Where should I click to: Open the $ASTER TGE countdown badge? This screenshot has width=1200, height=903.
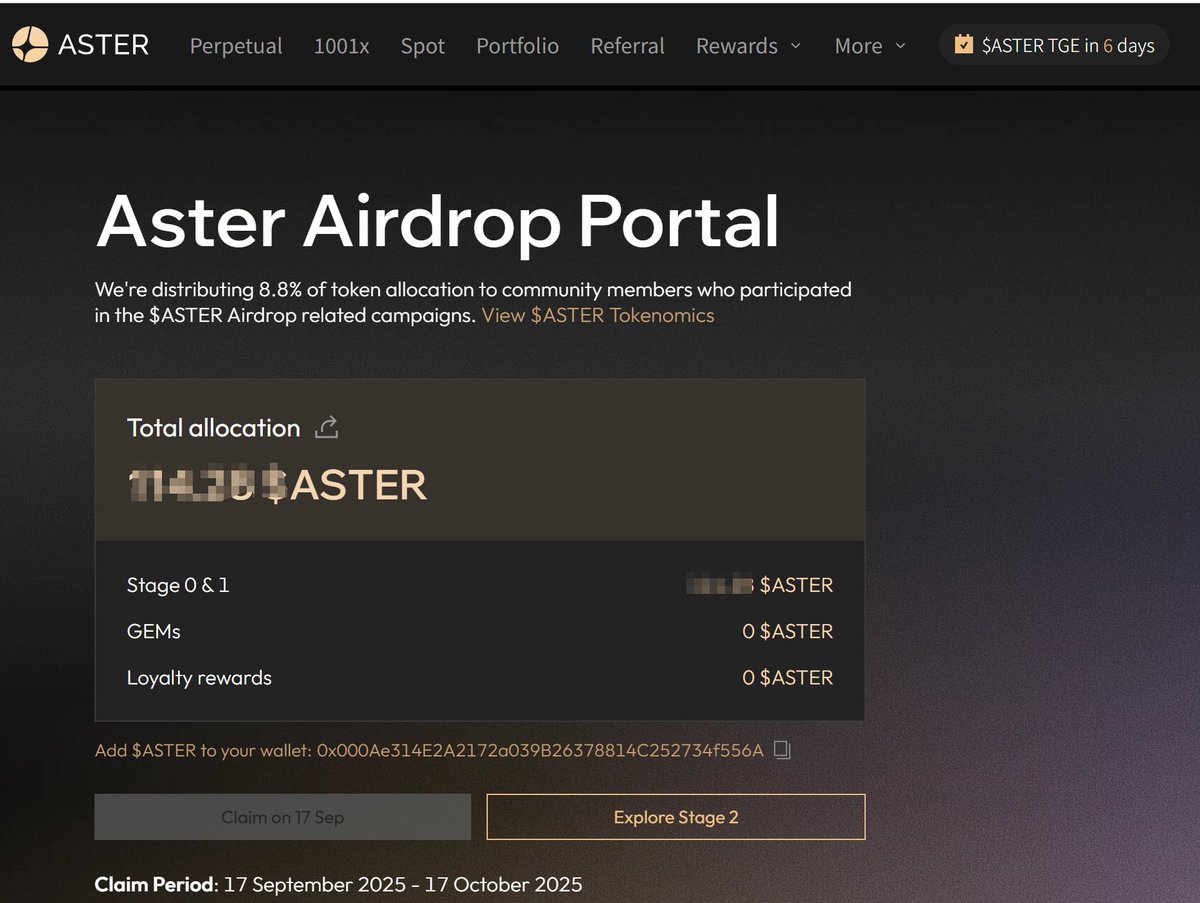click(x=1054, y=45)
